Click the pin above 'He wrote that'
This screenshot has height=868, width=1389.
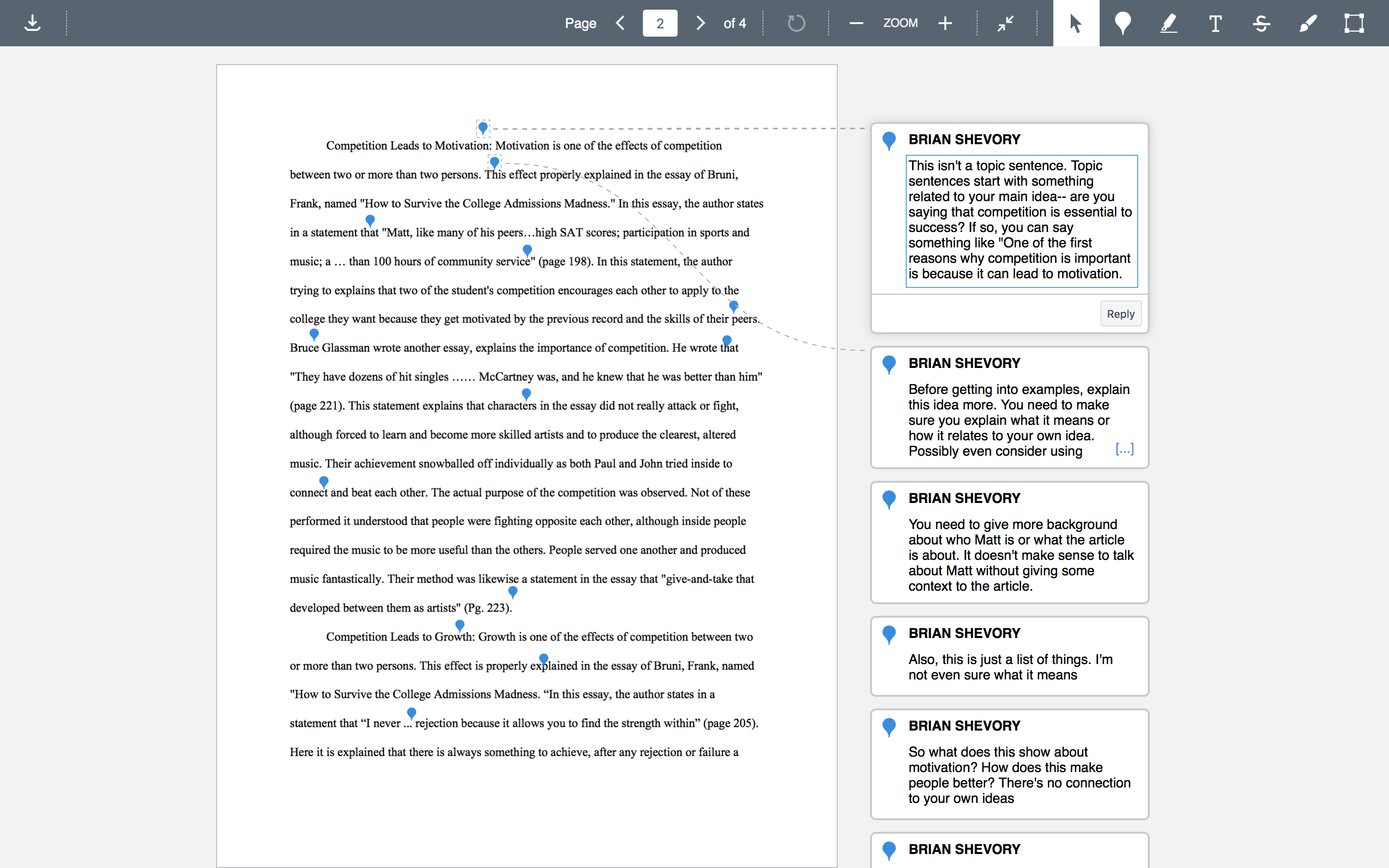[x=727, y=341]
